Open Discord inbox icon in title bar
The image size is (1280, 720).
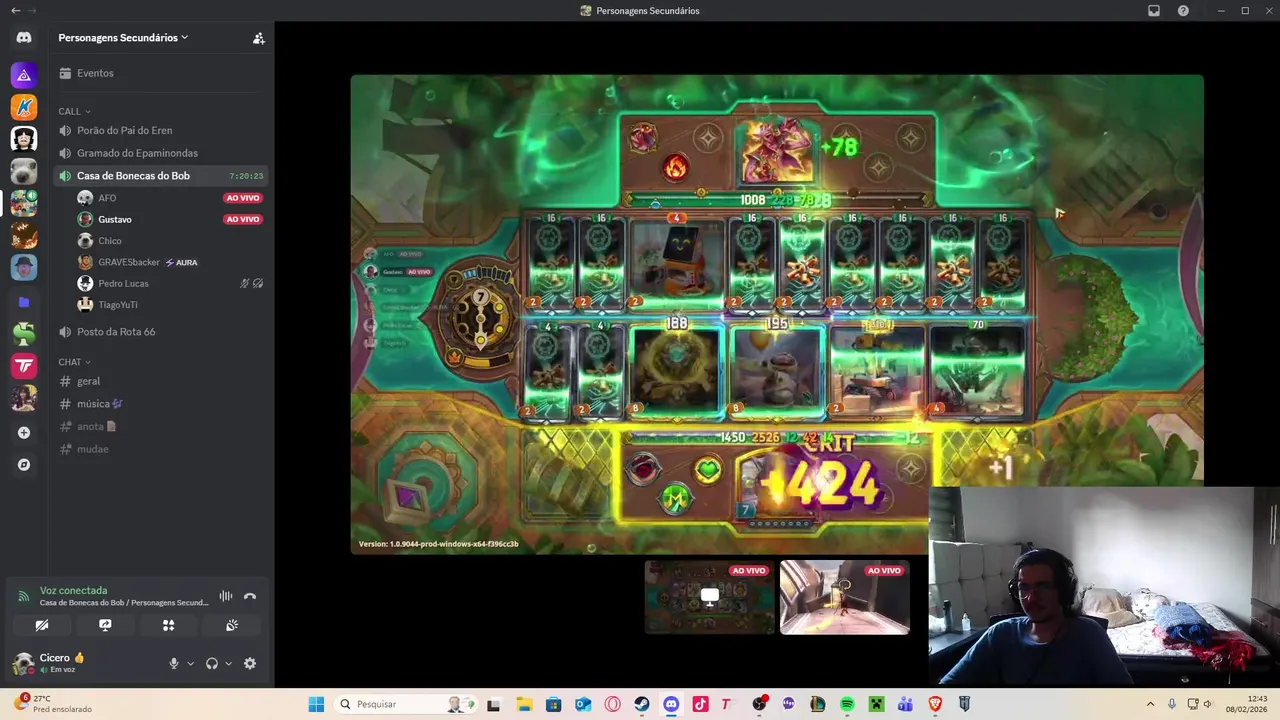pos(1154,10)
